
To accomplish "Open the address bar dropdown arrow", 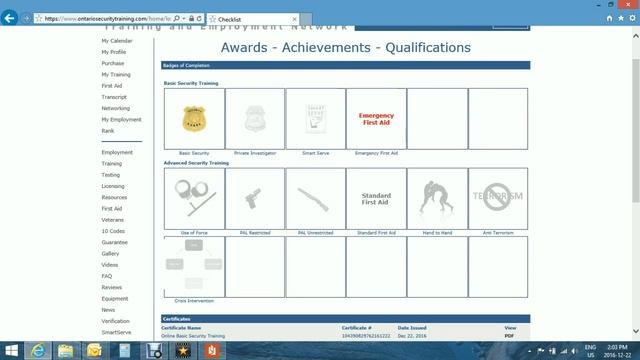I will [x=184, y=18].
